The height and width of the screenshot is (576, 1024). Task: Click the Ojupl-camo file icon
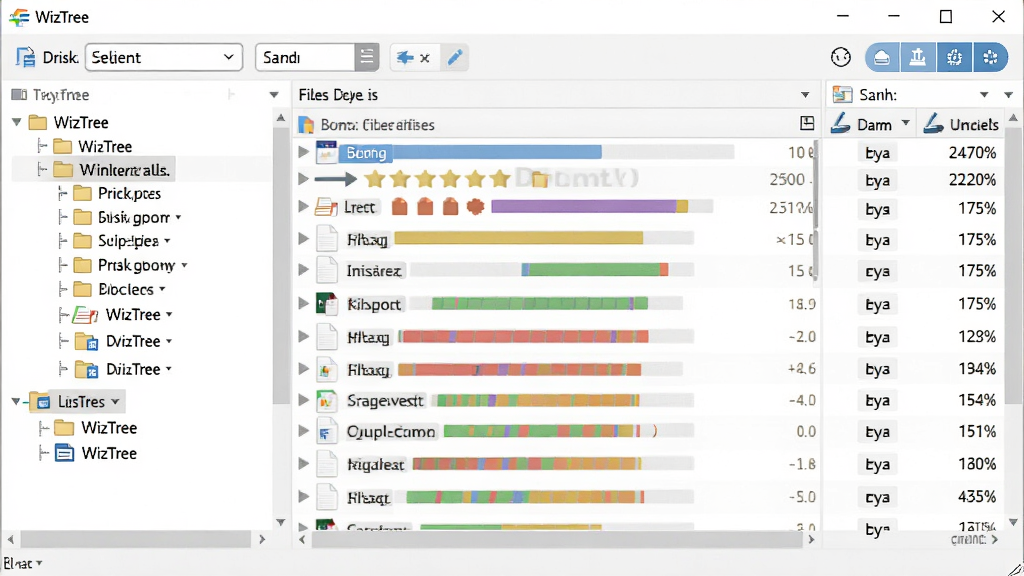coord(327,432)
